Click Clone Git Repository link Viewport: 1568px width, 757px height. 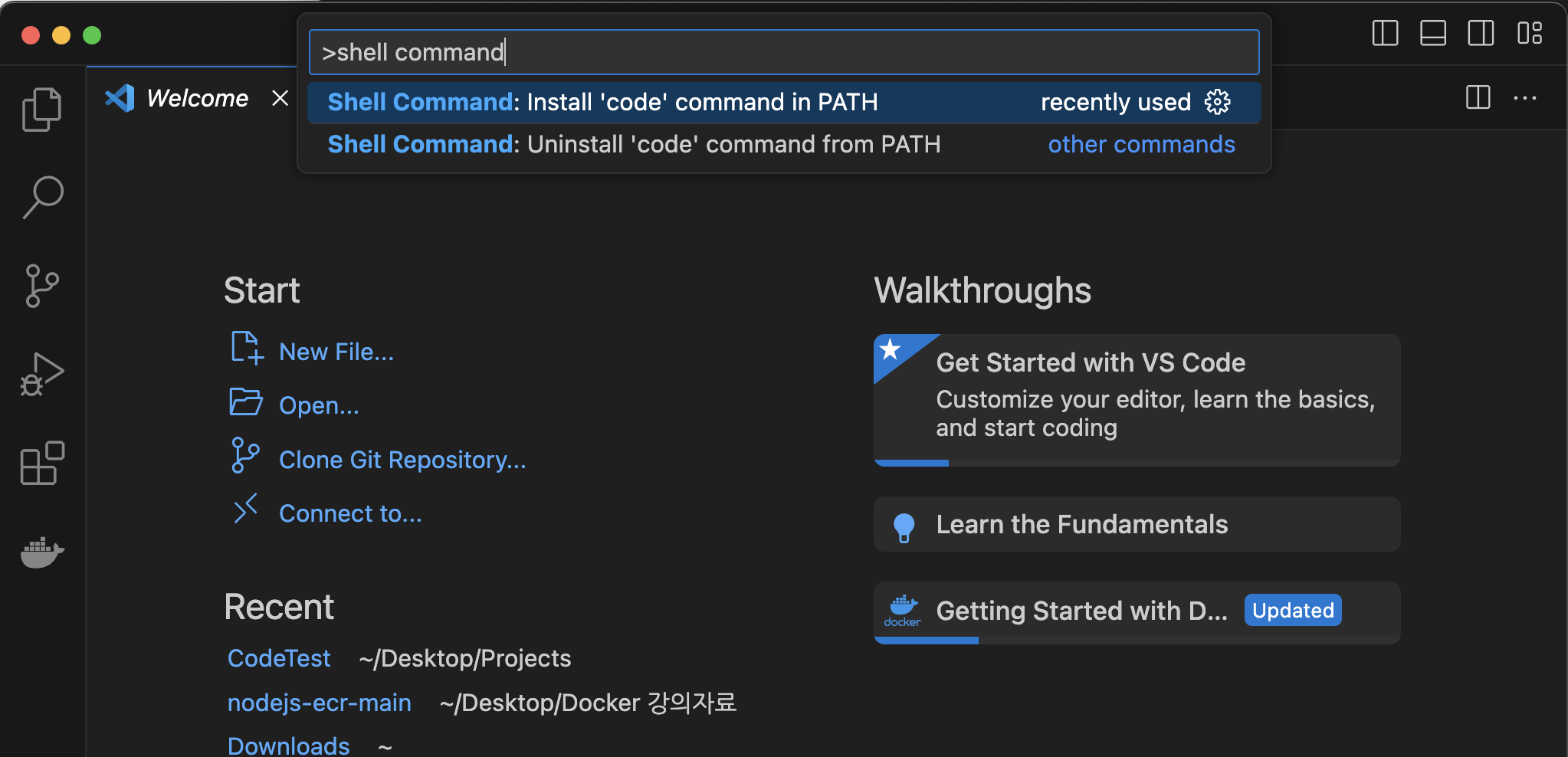point(402,460)
